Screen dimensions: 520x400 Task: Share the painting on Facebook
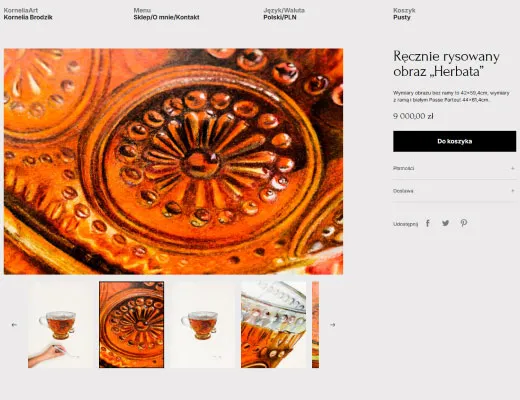pos(428,223)
